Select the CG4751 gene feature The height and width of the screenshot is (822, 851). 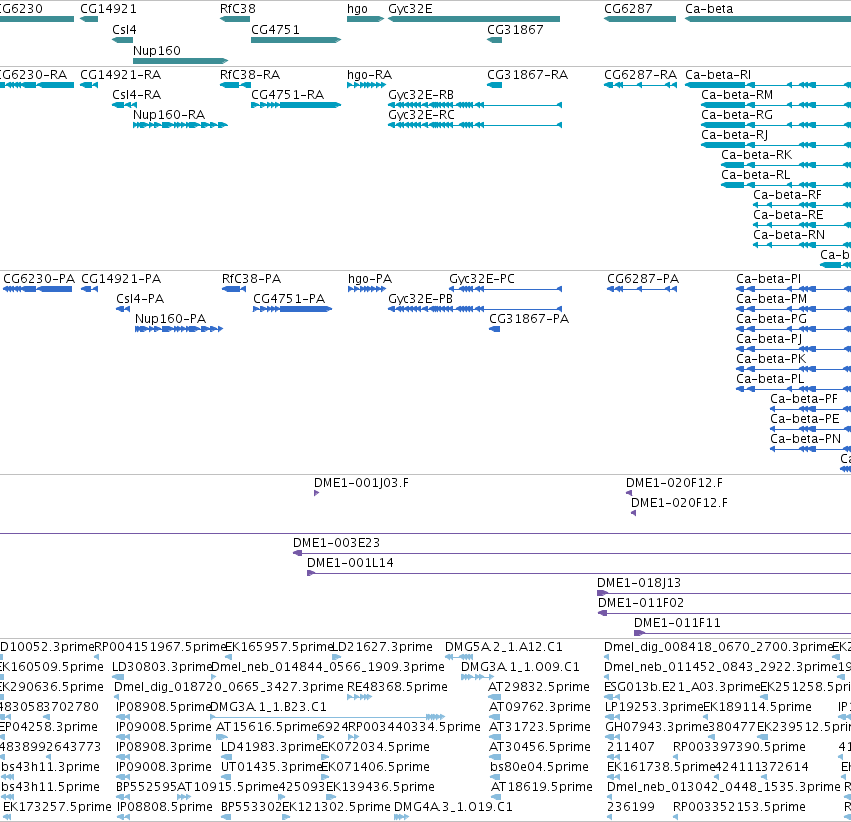point(296,40)
